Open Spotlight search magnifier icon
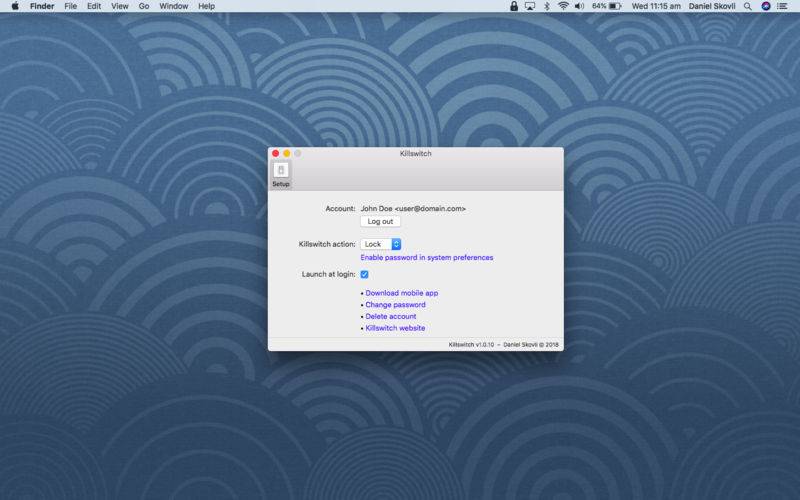 point(747,6)
